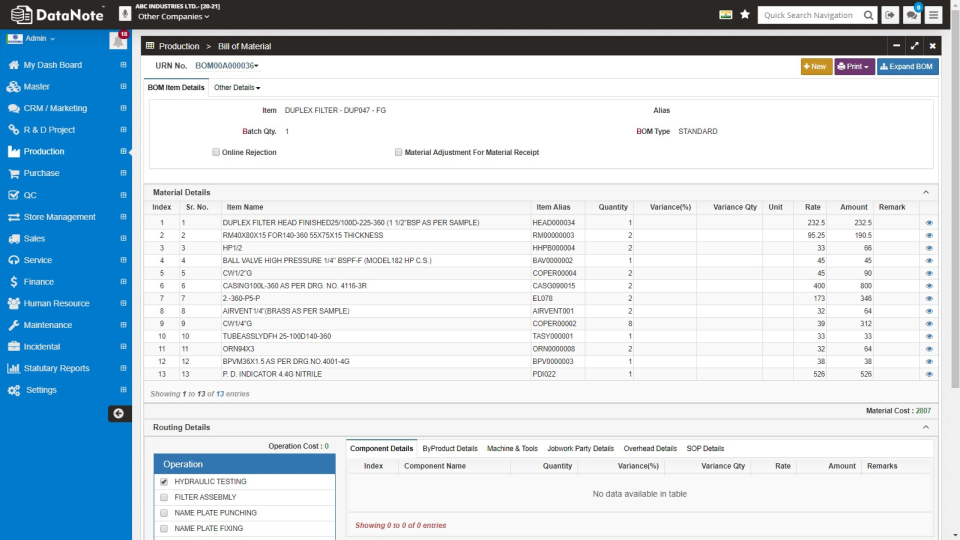Click the Statutary Reports chart icon

tap(13, 369)
